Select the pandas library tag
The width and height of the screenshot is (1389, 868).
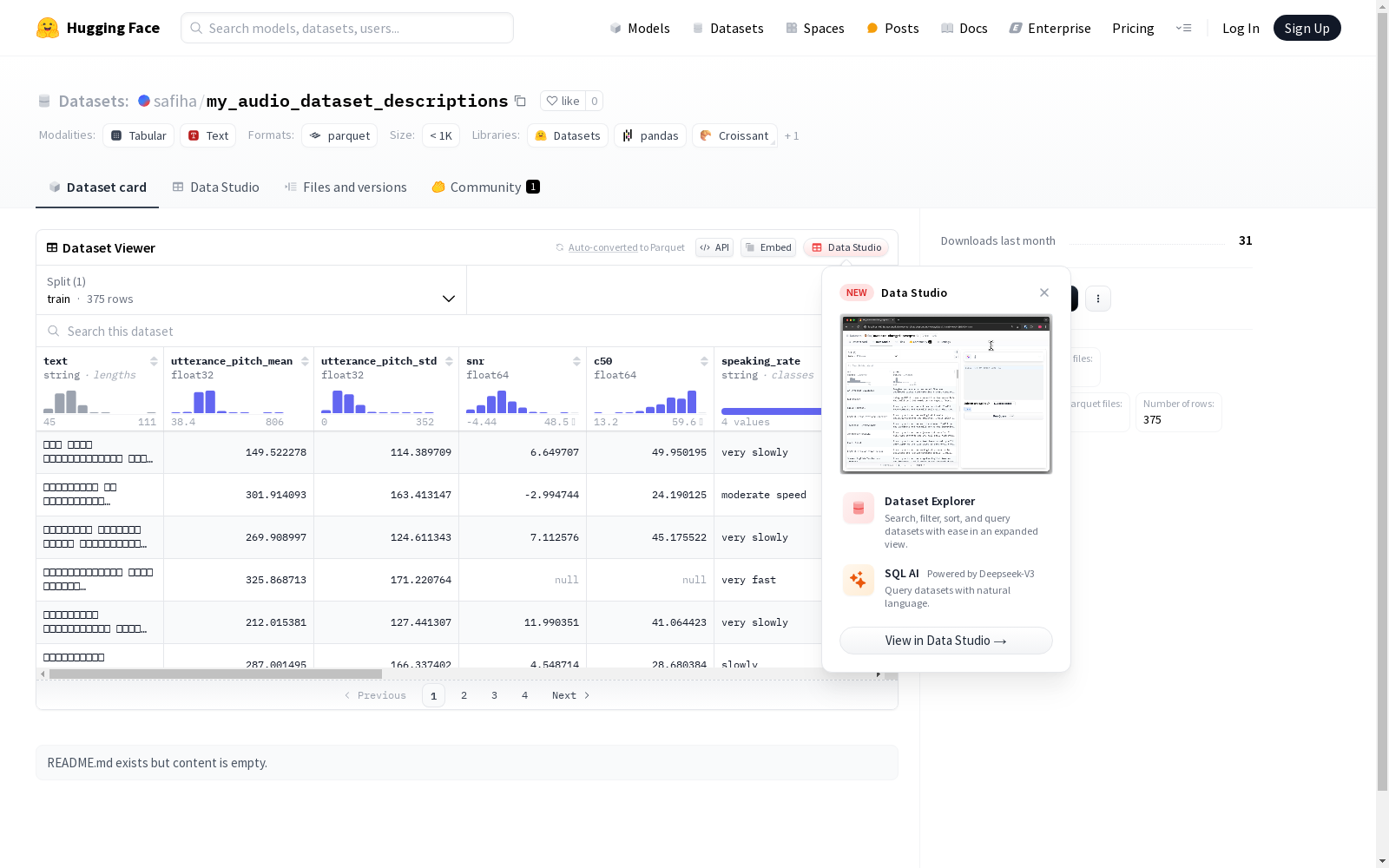650,135
